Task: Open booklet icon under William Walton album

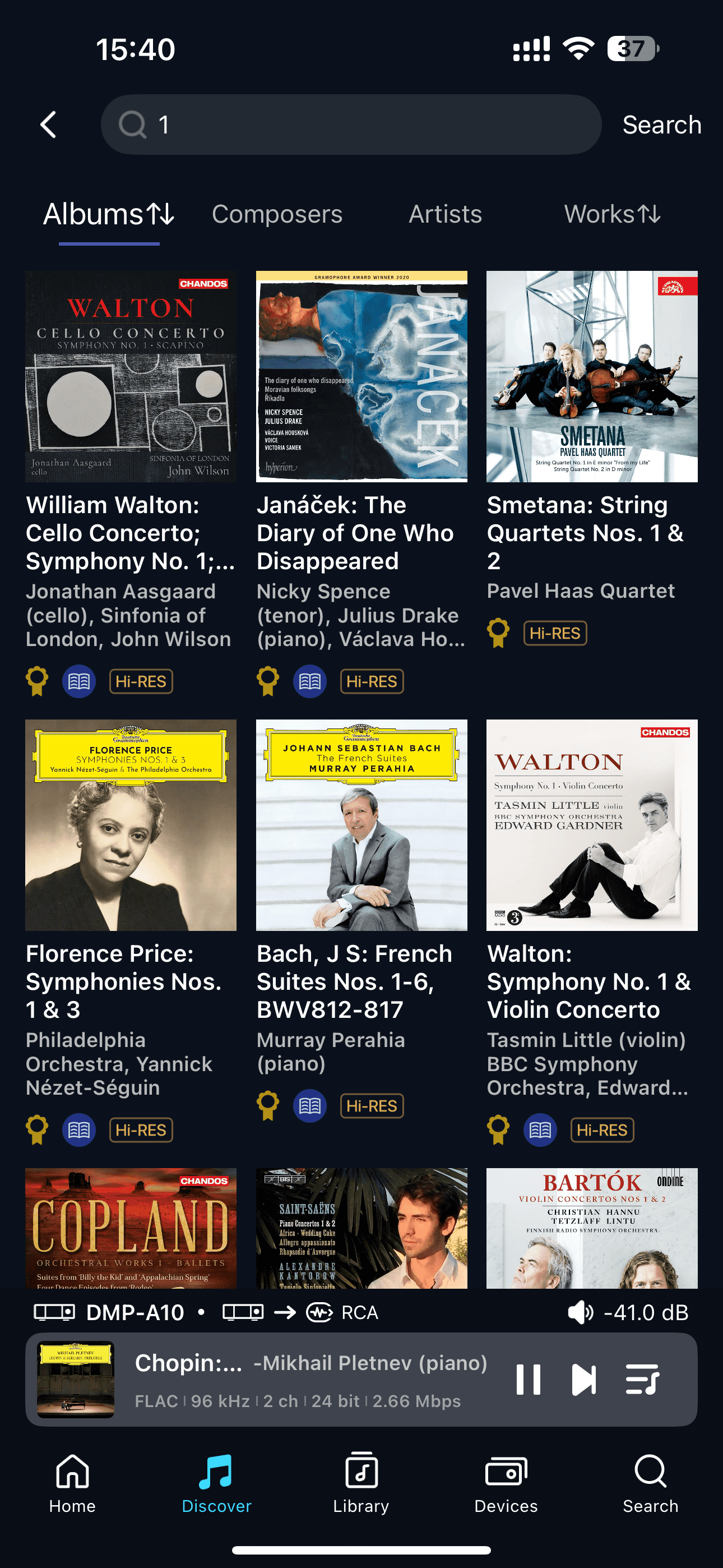Action: pos(79,681)
